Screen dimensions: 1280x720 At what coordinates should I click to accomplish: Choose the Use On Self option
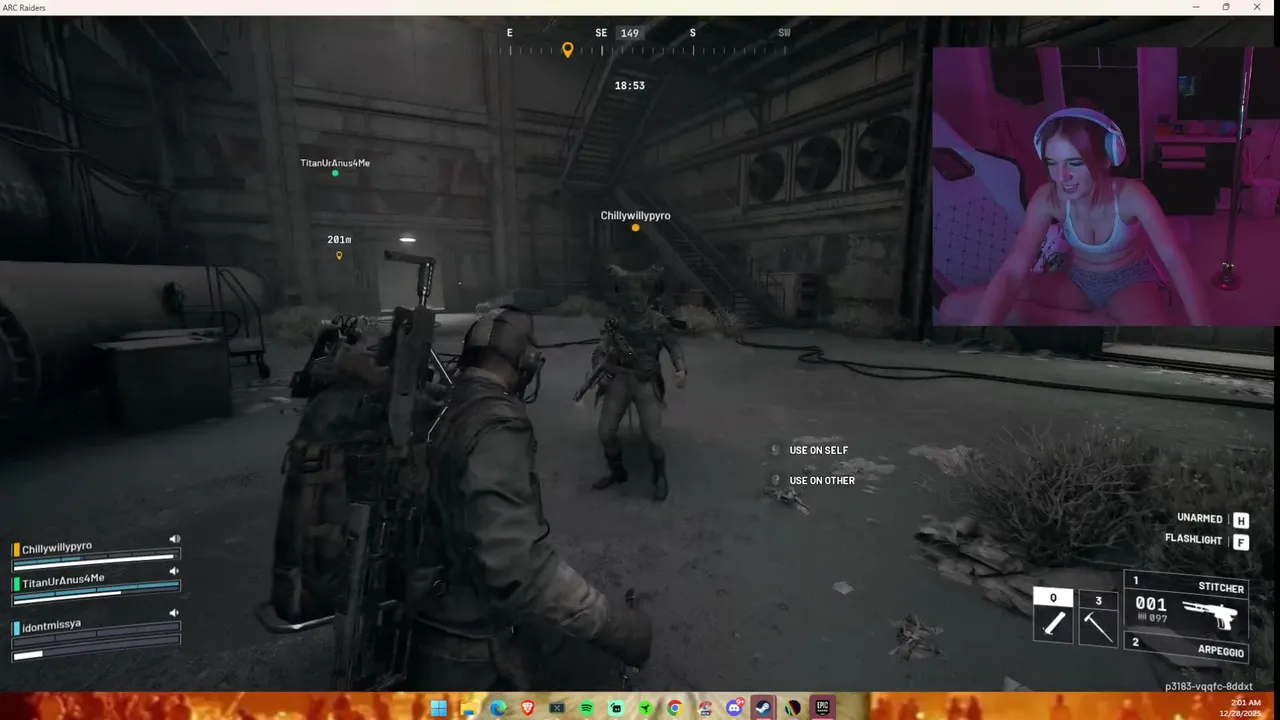pos(819,450)
